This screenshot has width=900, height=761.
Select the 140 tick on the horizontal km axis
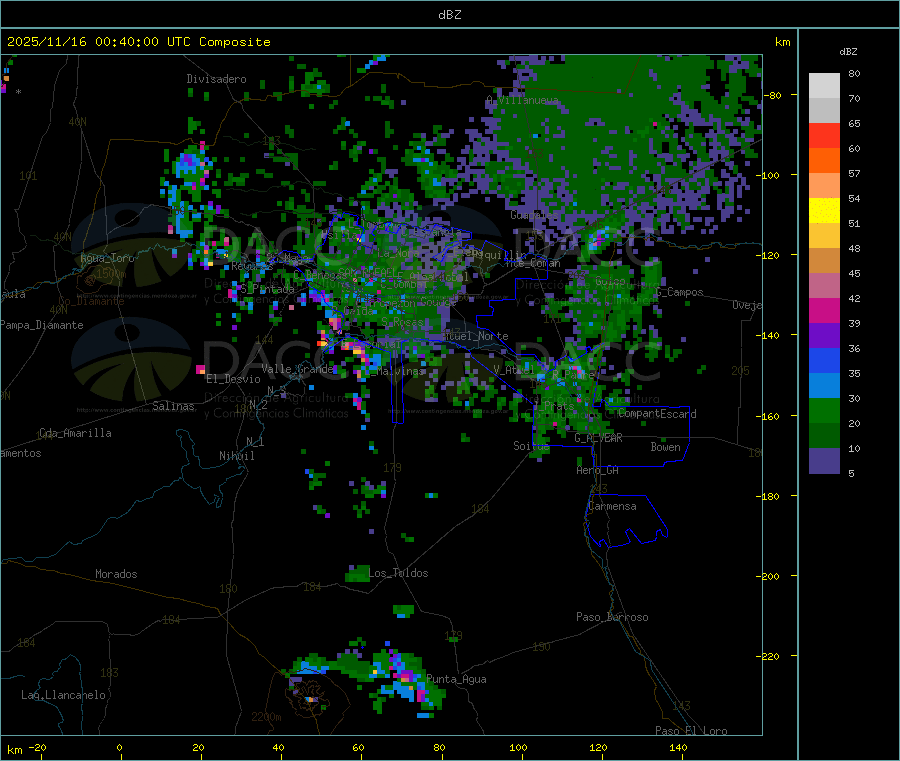click(x=678, y=748)
